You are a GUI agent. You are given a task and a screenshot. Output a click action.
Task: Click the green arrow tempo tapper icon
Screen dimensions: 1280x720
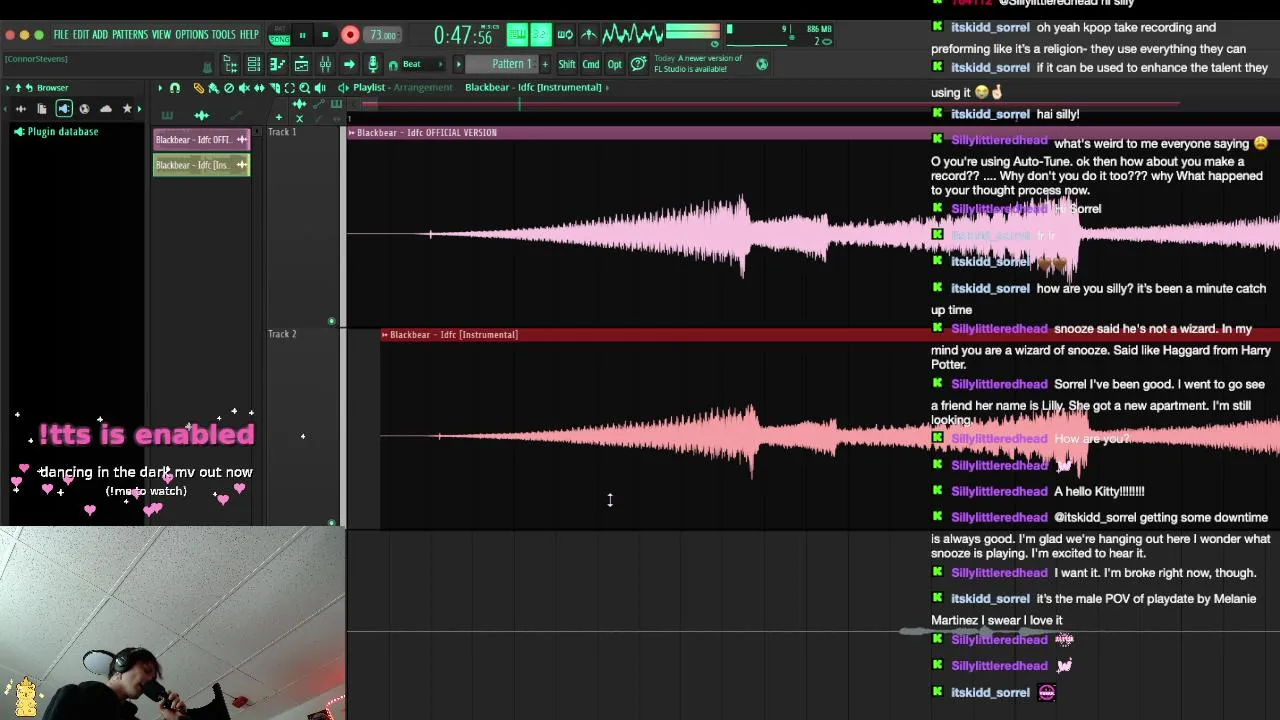[x=349, y=64]
